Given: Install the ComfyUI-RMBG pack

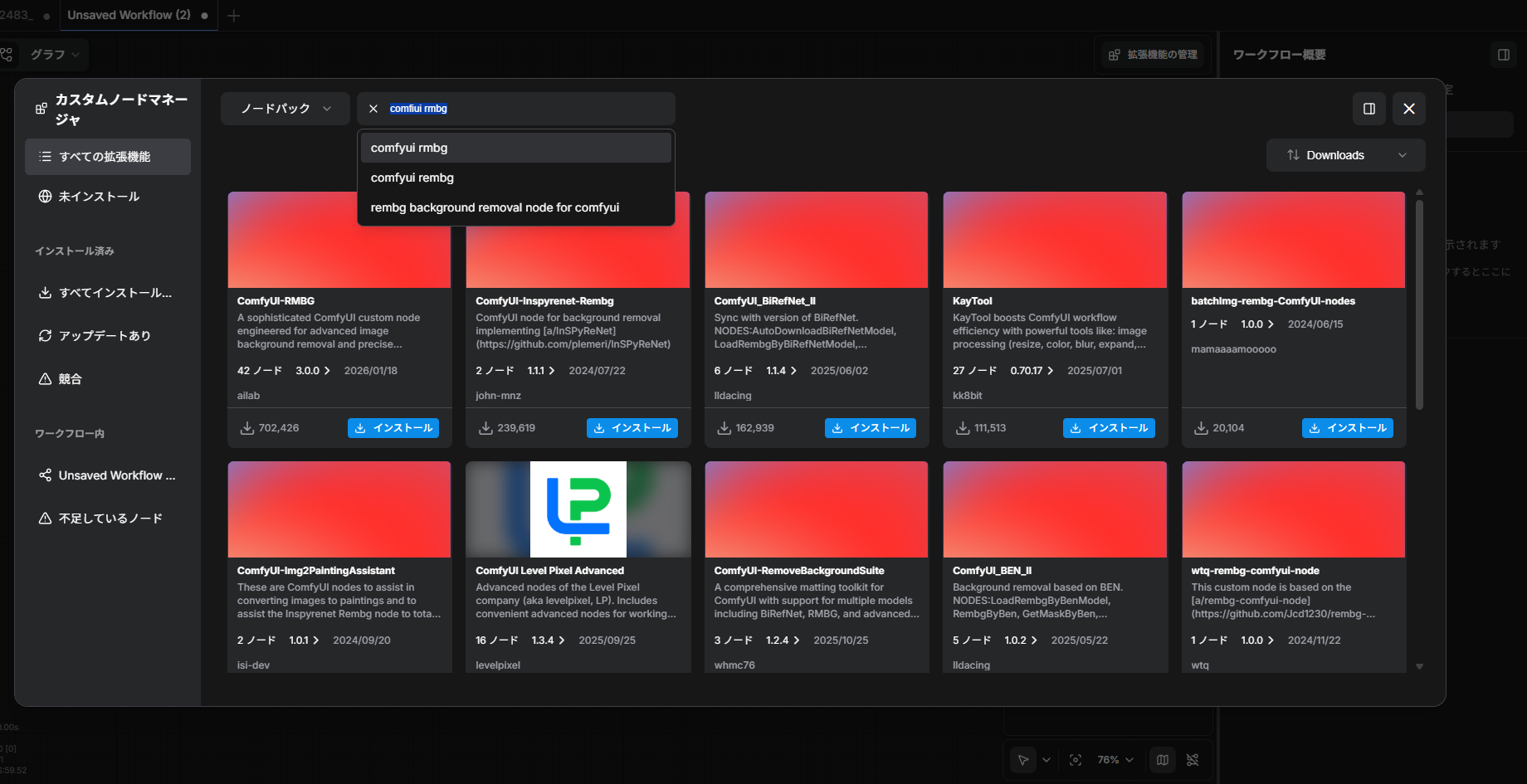Looking at the screenshot, I should (393, 428).
